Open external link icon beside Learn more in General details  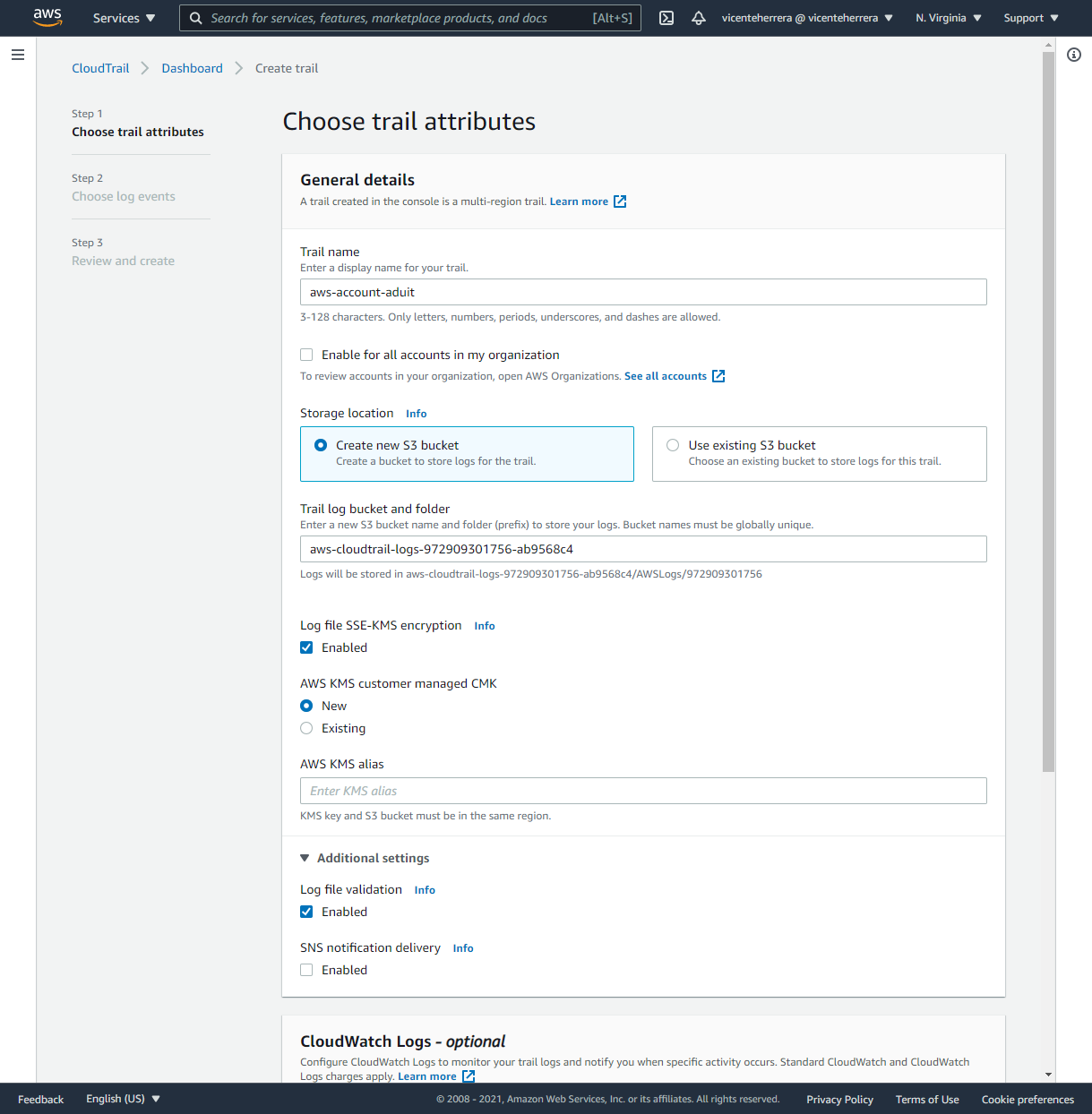tap(620, 201)
